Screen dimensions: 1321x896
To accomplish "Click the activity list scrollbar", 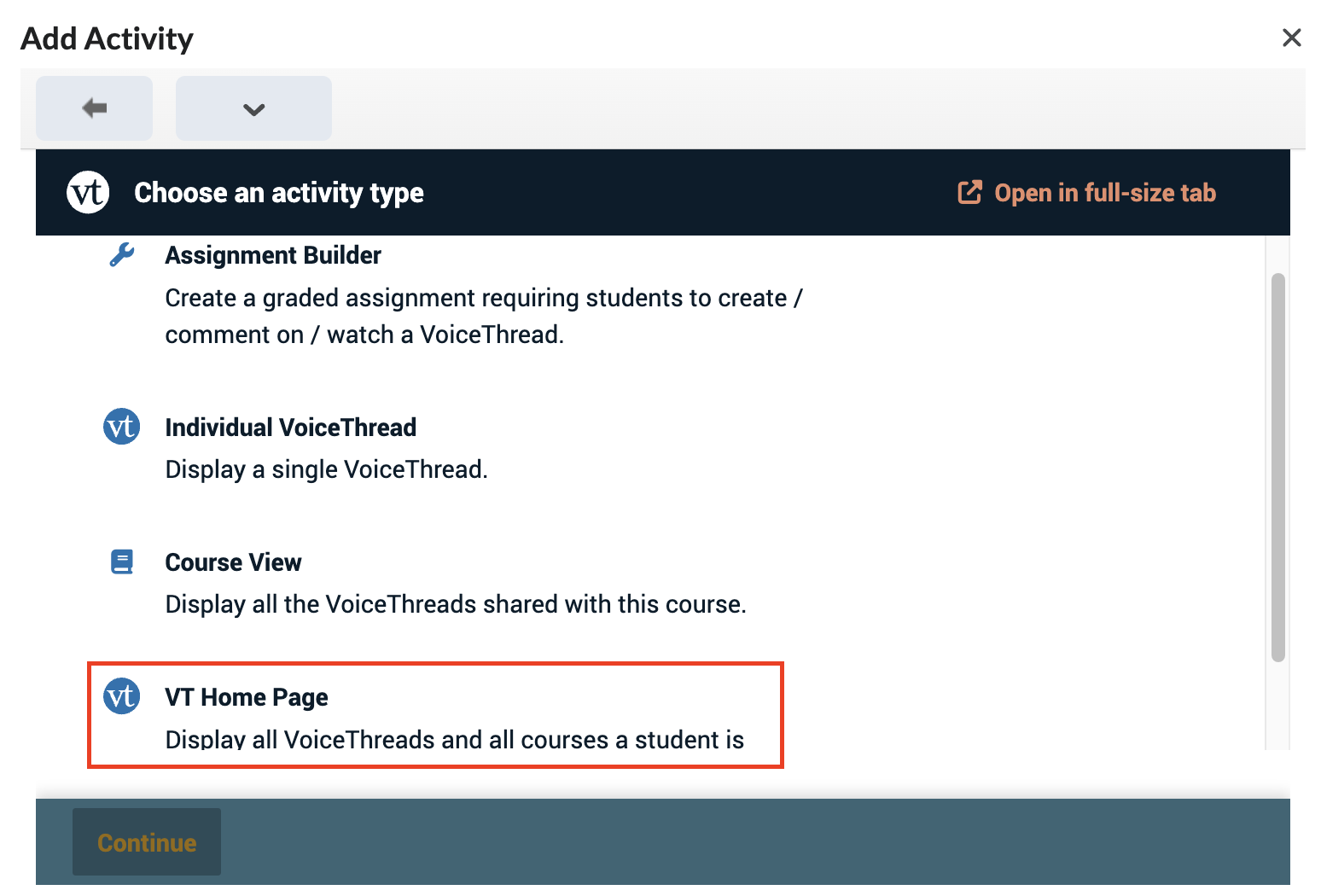I will (x=1277, y=468).
